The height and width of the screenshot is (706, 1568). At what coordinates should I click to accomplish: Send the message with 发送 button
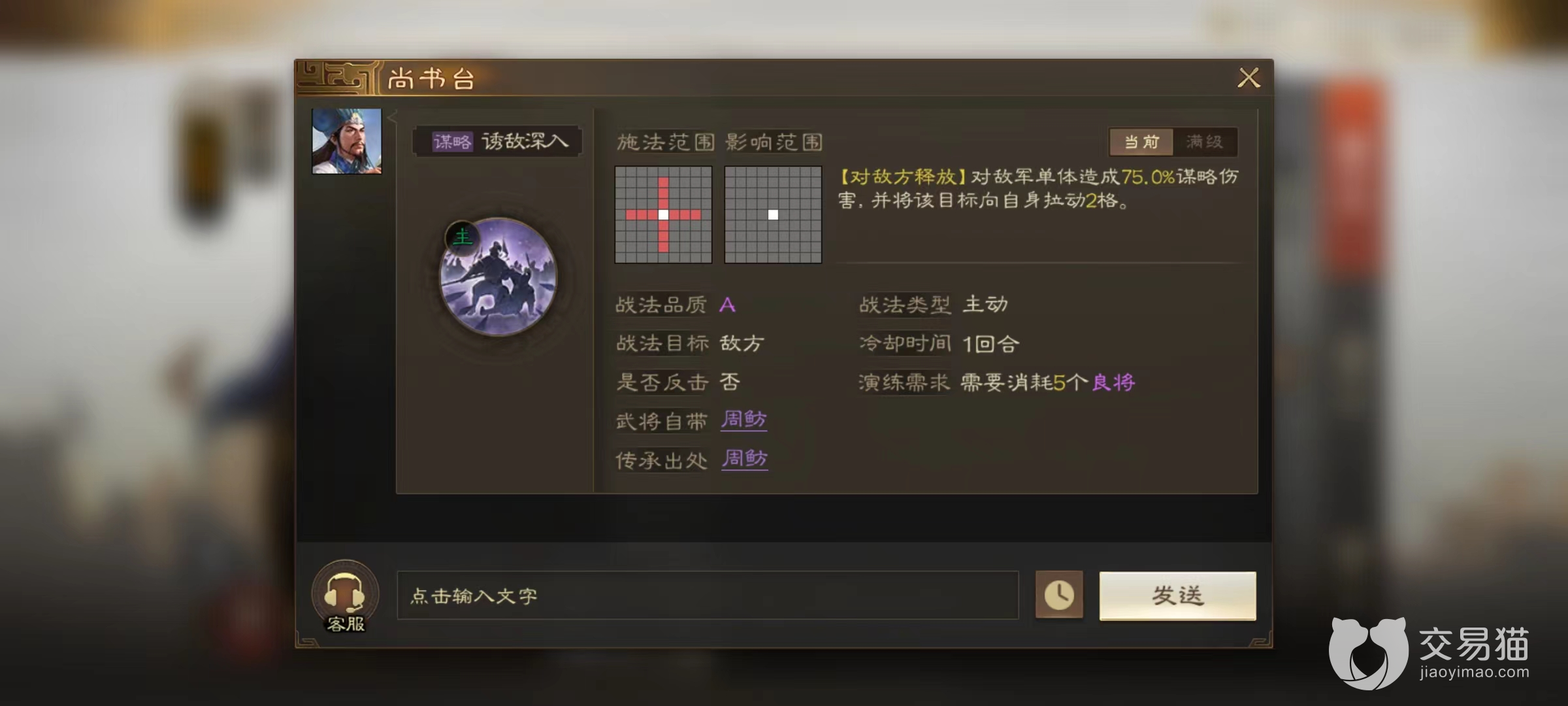1177,596
